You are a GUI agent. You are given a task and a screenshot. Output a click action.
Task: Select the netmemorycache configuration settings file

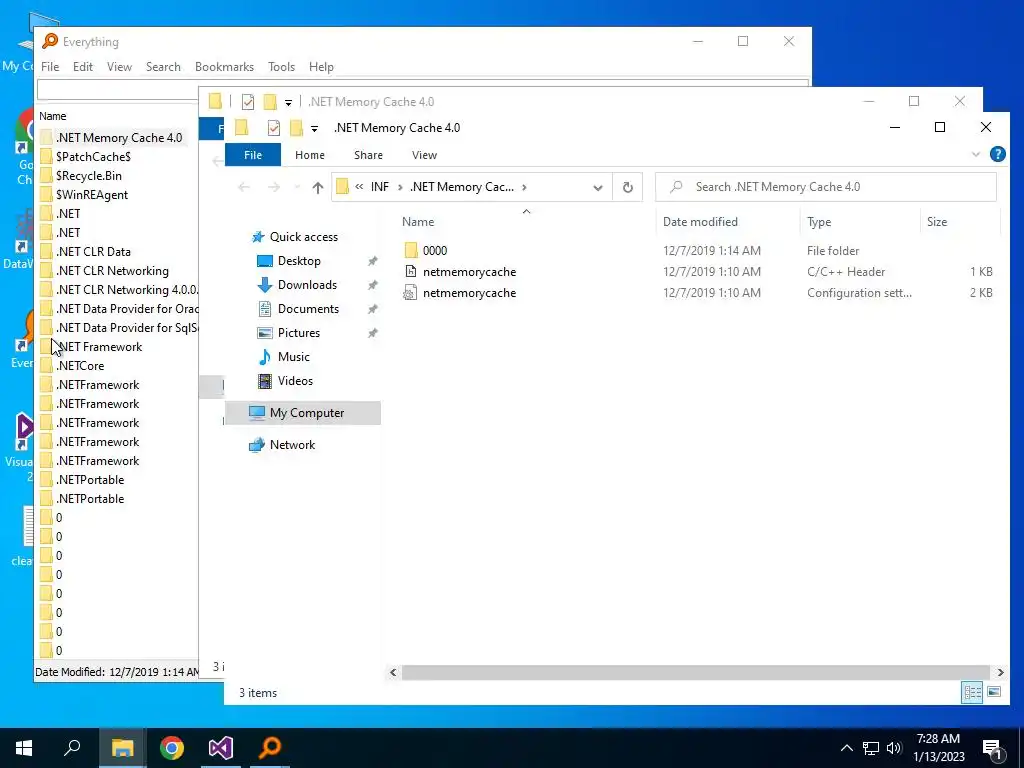tap(469, 293)
